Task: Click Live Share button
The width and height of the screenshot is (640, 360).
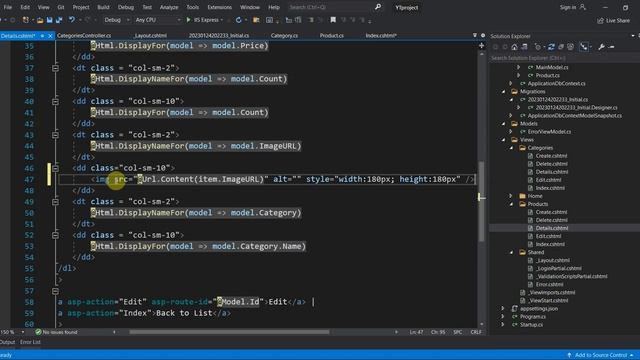Action: tap(613, 20)
